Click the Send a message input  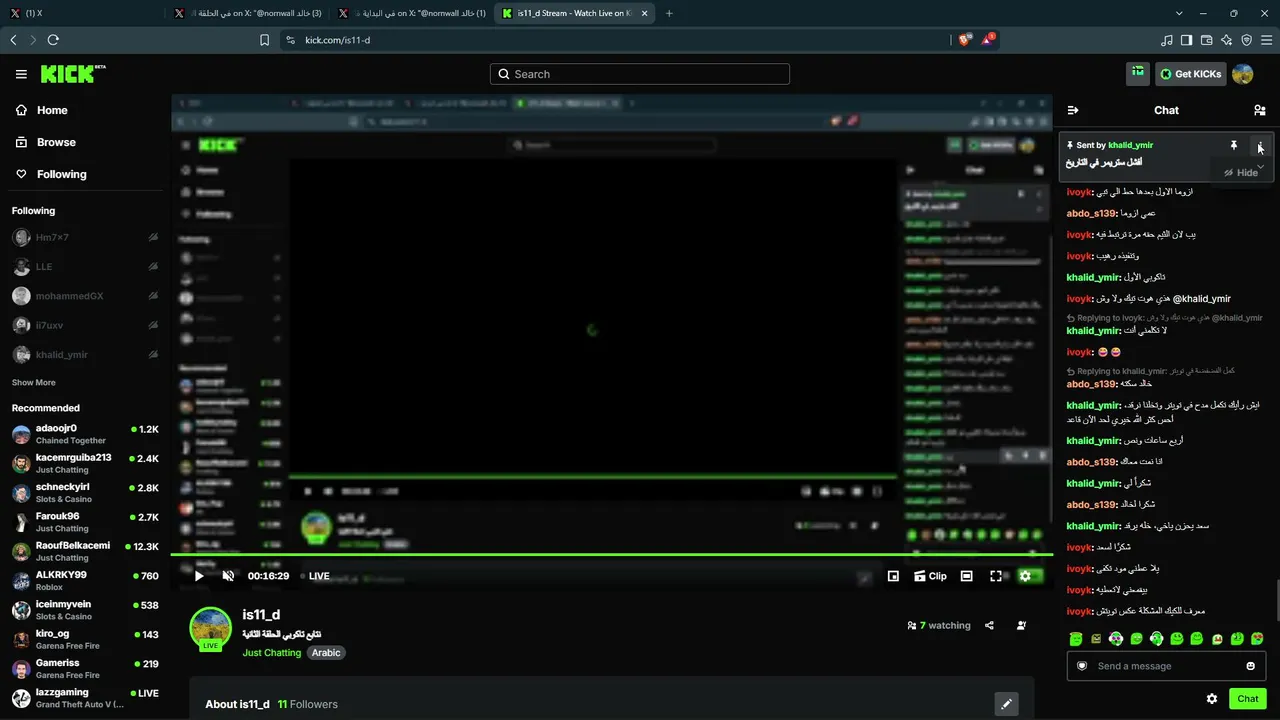[x=1167, y=666]
